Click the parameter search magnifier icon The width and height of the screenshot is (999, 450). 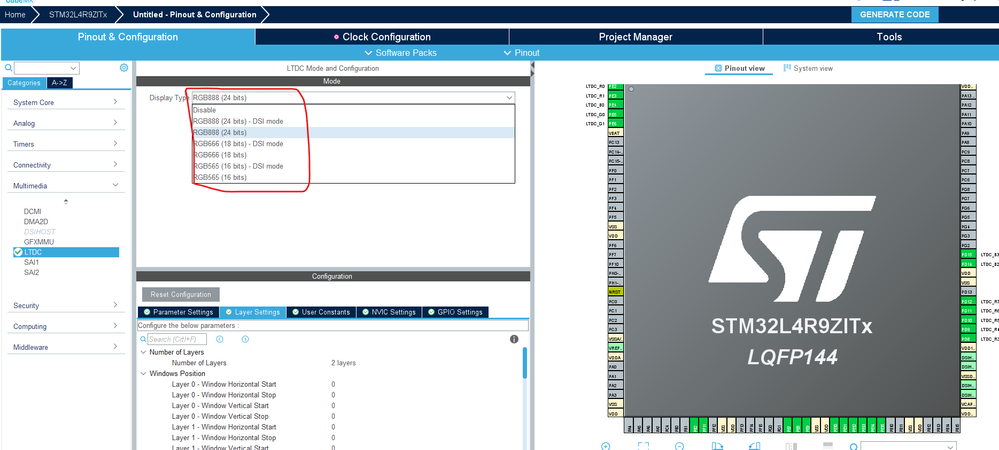[x=143, y=339]
